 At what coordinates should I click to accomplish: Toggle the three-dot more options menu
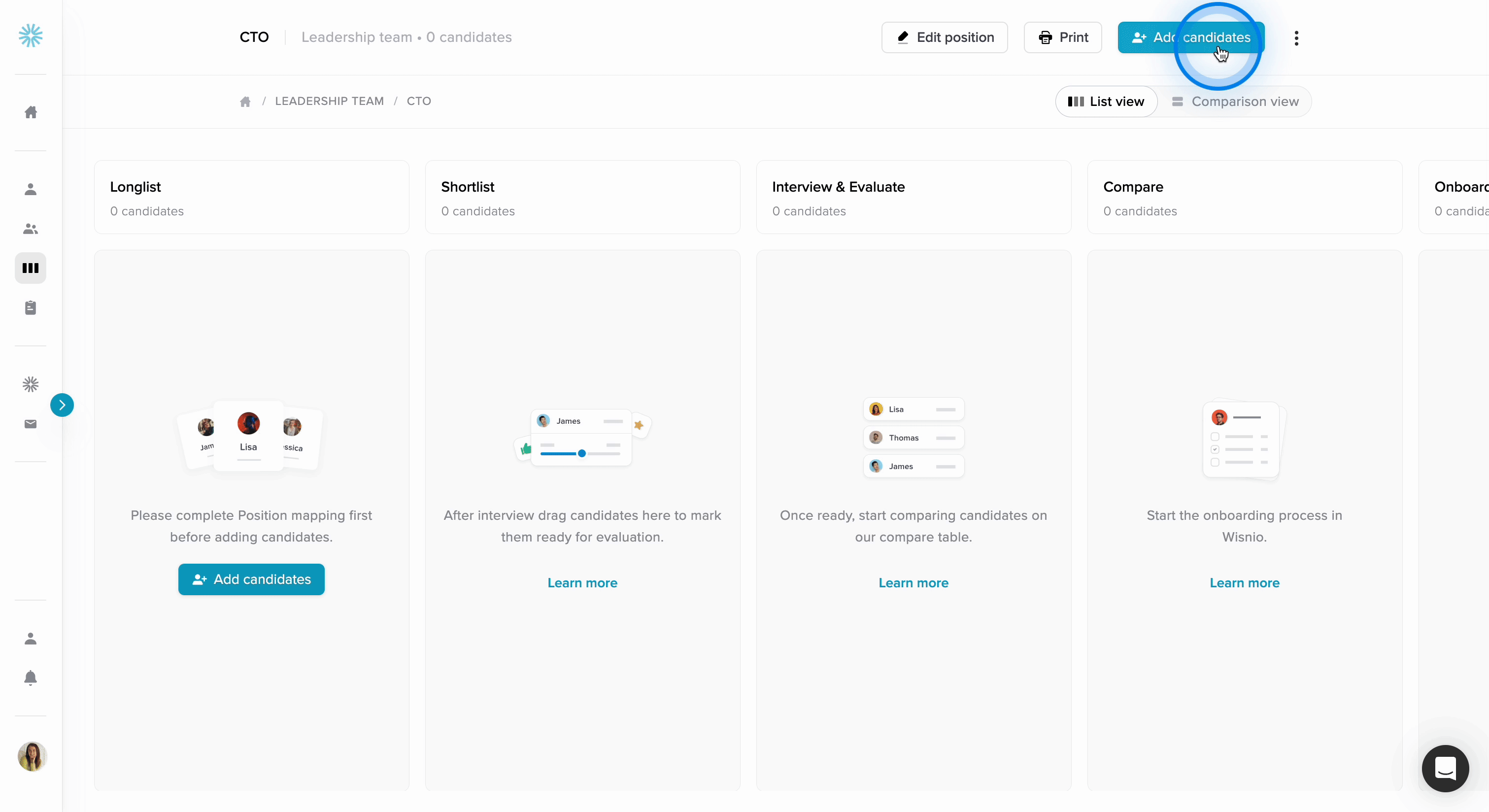[x=1296, y=37]
